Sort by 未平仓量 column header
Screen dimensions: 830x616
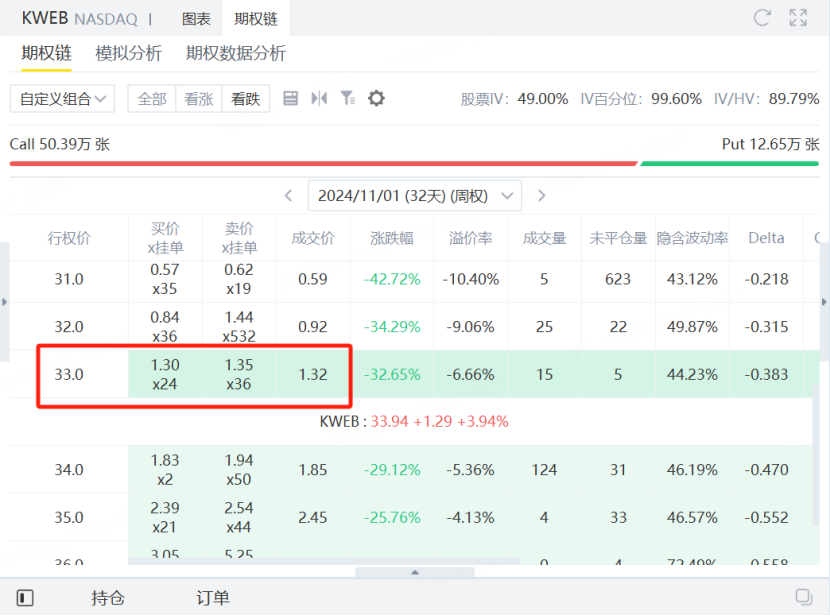tap(618, 238)
